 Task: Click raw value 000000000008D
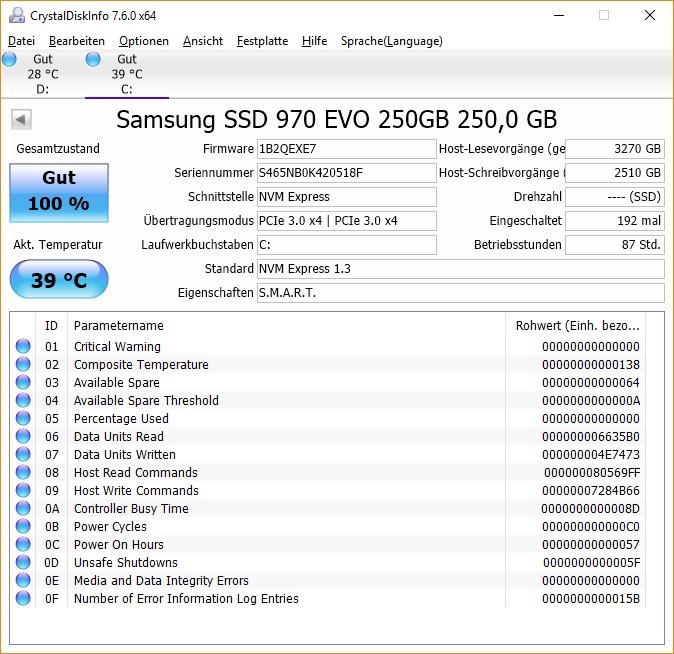[x=590, y=509]
